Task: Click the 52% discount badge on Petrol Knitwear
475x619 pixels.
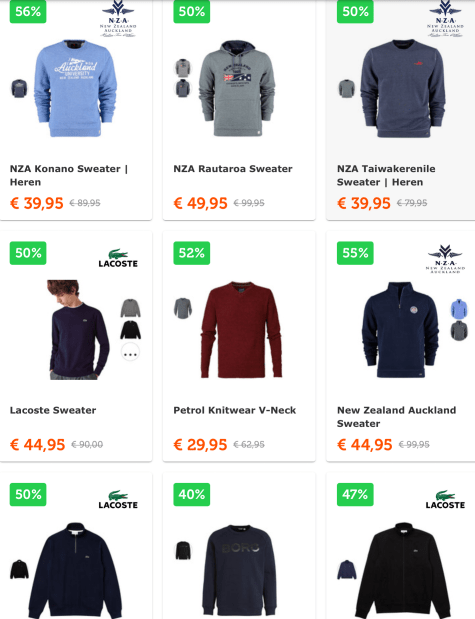Action: (x=192, y=253)
